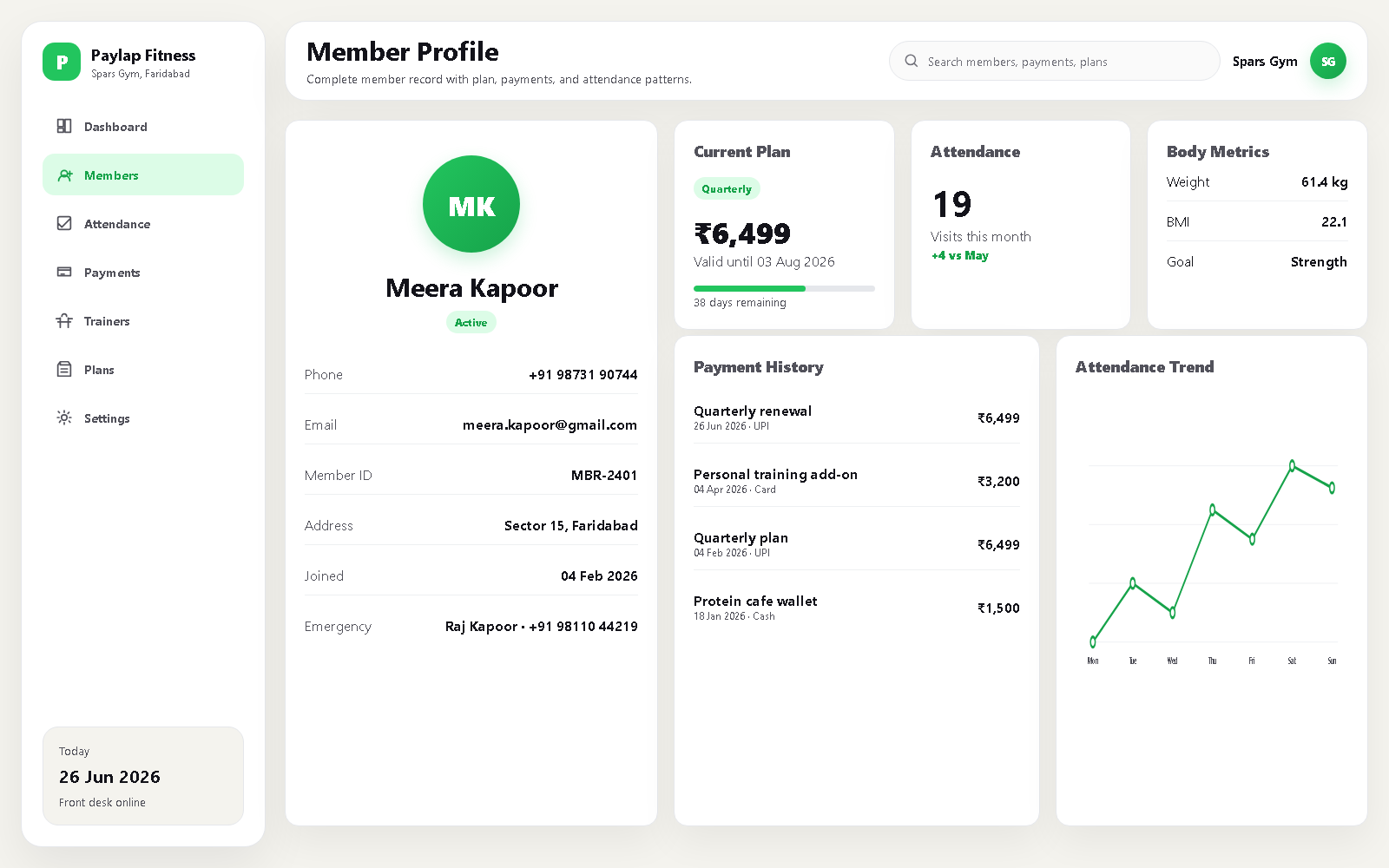Screen dimensions: 1389x868
Task: Go to Attendance in the sidebar
Action: tap(143, 223)
